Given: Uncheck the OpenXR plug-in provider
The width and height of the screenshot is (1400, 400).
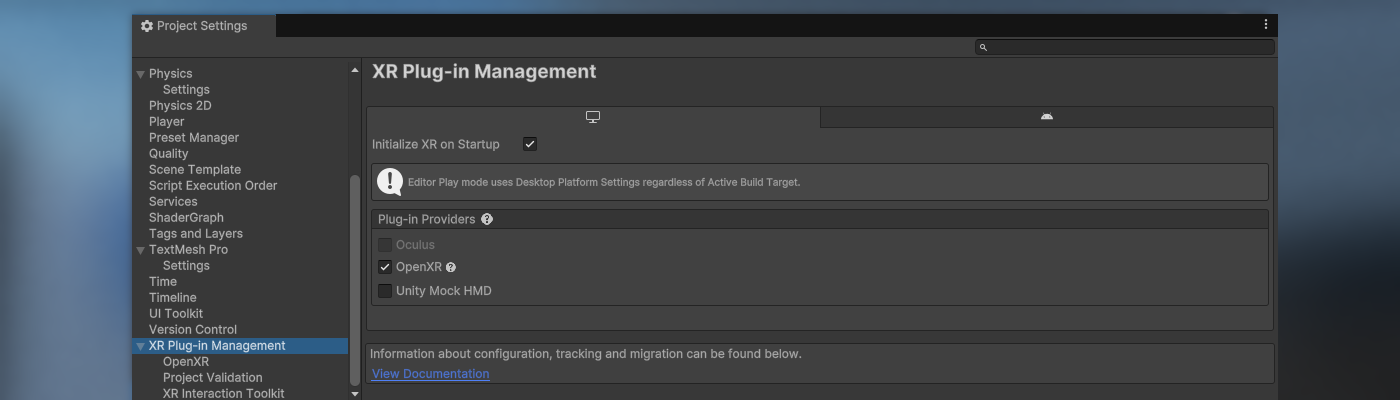Looking at the screenshot, I should pyautogui.click(x=385, y=267).
